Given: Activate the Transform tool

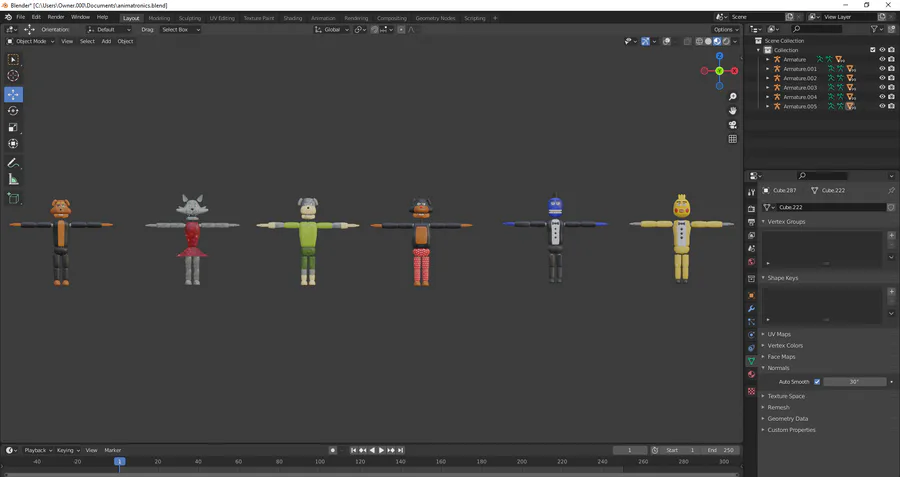Looking at the screenshot, I should (13, 144).
